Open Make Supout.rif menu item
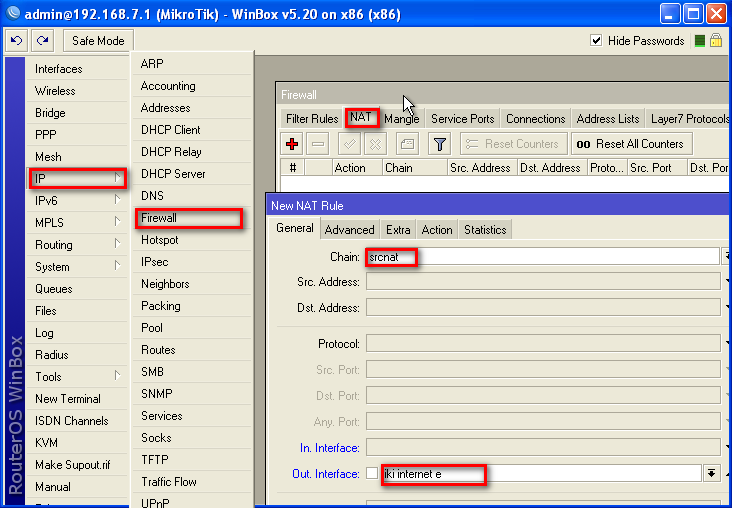This screenshot has height=508, width=732. pos(77,465)
